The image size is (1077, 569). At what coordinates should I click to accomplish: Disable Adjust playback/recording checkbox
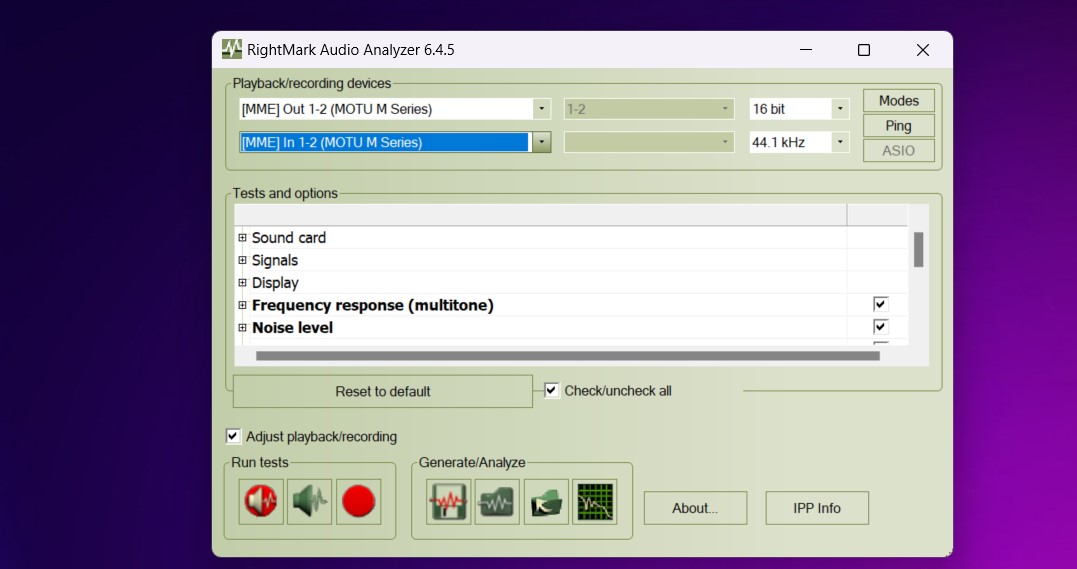click(x=234, y=436)
